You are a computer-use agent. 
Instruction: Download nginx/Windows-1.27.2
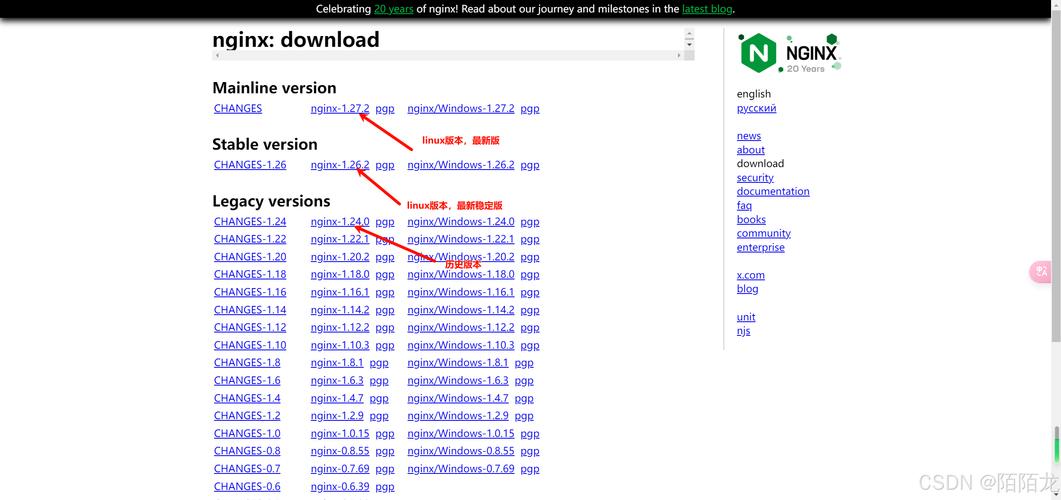pos(461,108)
